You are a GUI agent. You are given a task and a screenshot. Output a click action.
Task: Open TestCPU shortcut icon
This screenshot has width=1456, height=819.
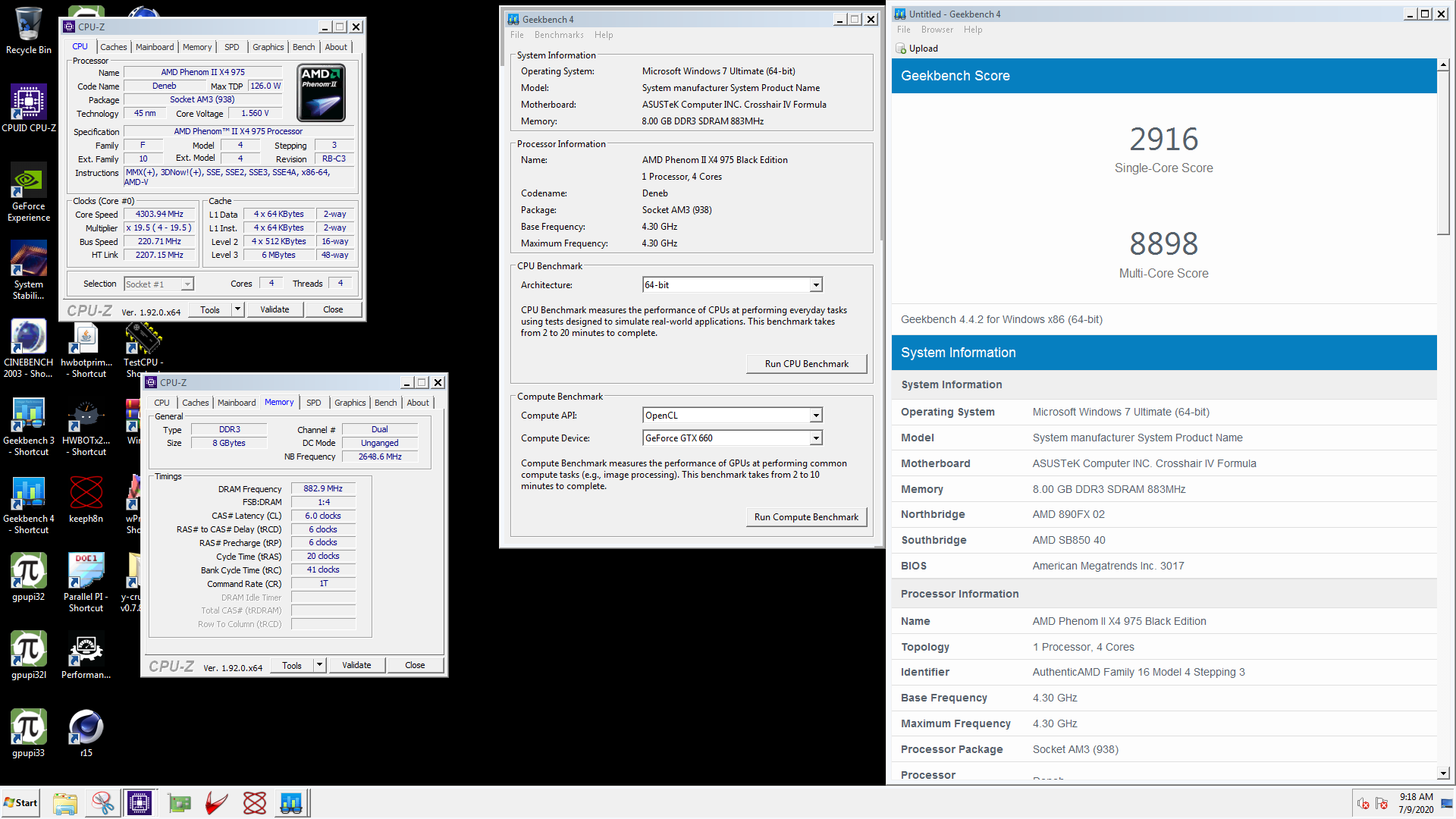tap(143, 348)
